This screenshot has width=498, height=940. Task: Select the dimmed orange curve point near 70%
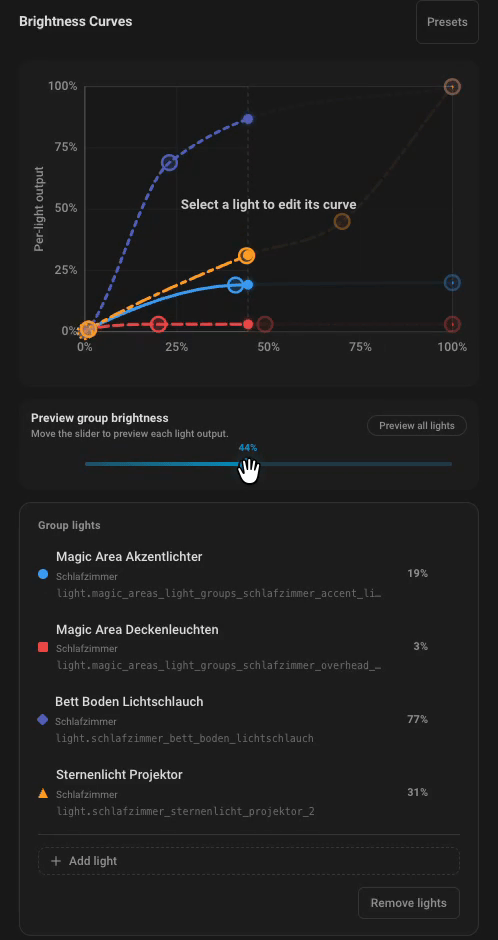click(x=342, y=221)
